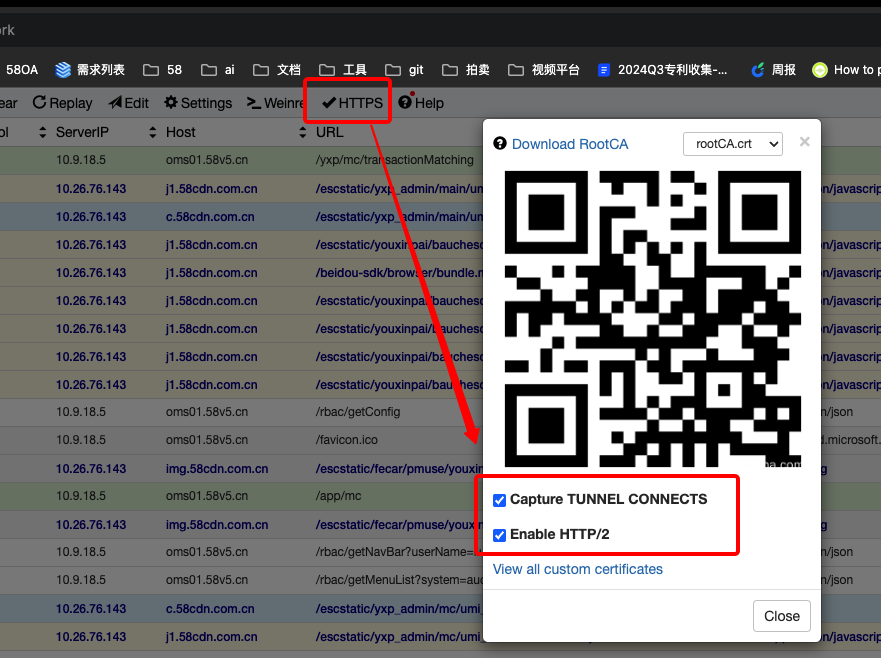The height and width of the screenshot is (658, 881).
Task: Click the ServerIP column header
Action: tap(82, 132)
